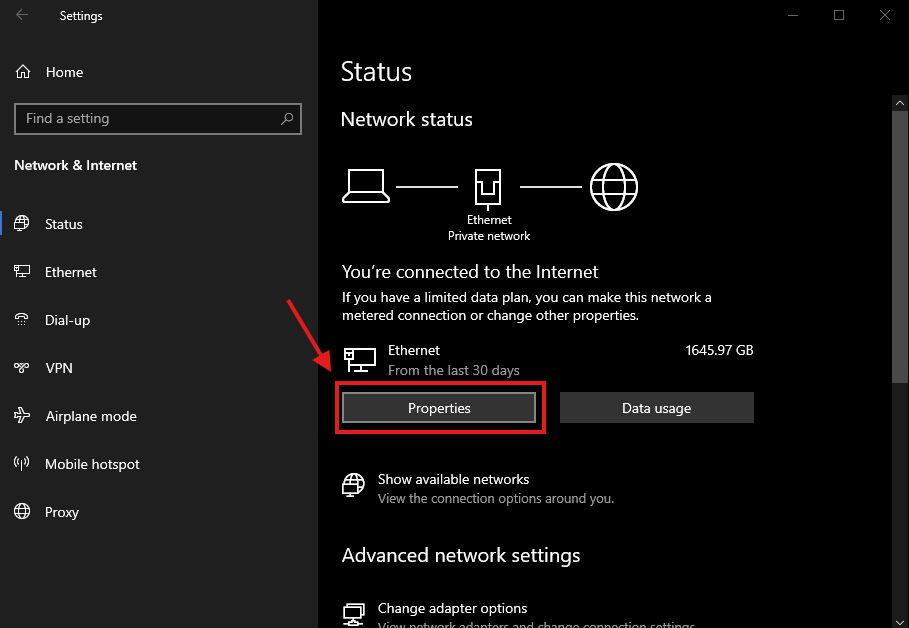The width and height of the screenshot is (909, 628).
Task: Select the Ethernet monitor icon in sidebar
Action: click(22, 271)
